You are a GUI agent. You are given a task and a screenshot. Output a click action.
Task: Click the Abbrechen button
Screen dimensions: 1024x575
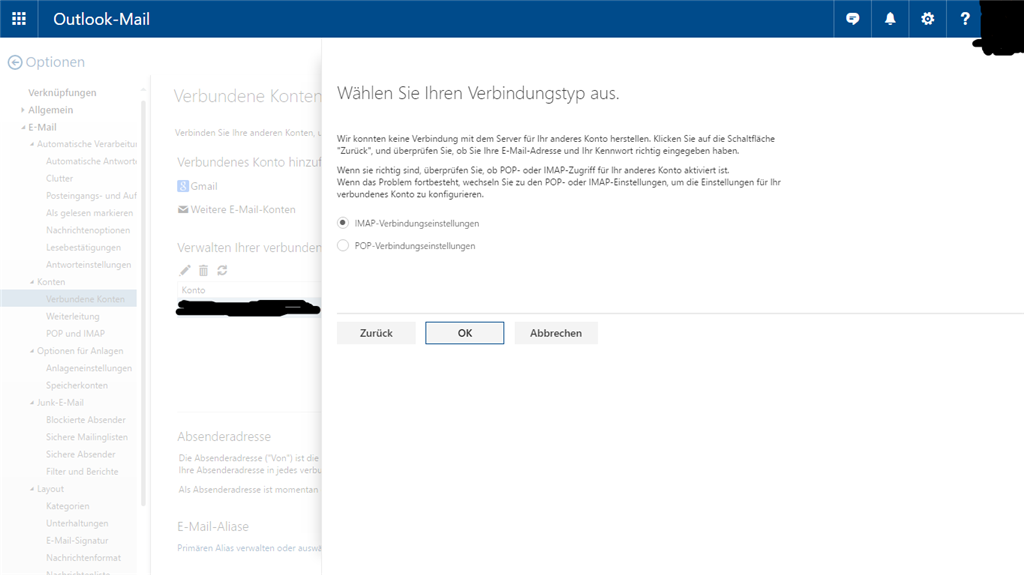tap(556, 333)
